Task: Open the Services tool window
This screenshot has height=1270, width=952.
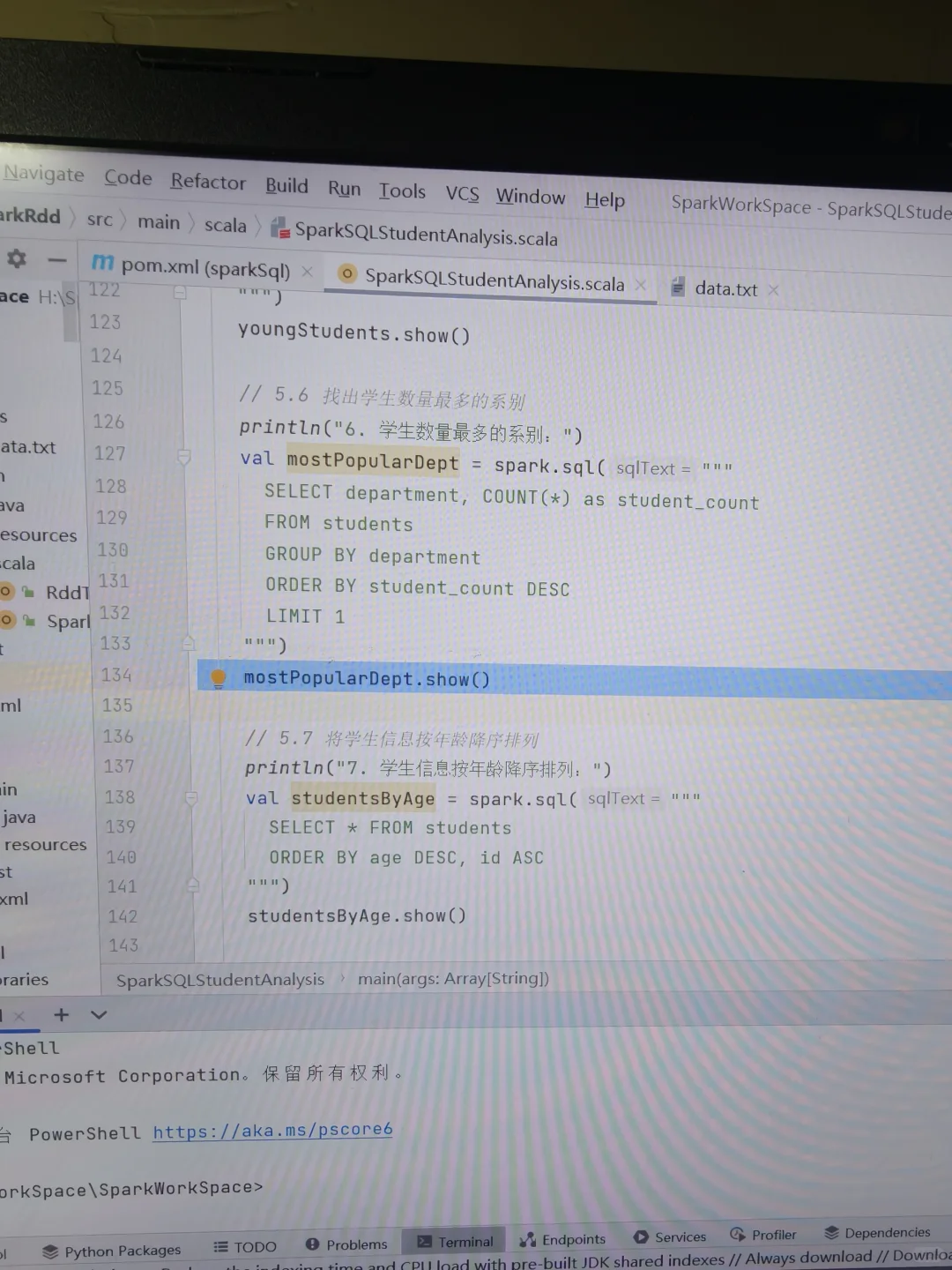Action: click(x=670, y=1236)
